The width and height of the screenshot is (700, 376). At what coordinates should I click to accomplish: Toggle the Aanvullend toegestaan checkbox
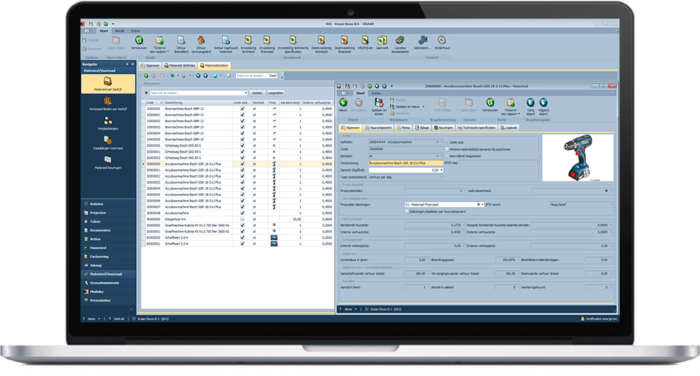pyautogui.click(x=447, y=156)
